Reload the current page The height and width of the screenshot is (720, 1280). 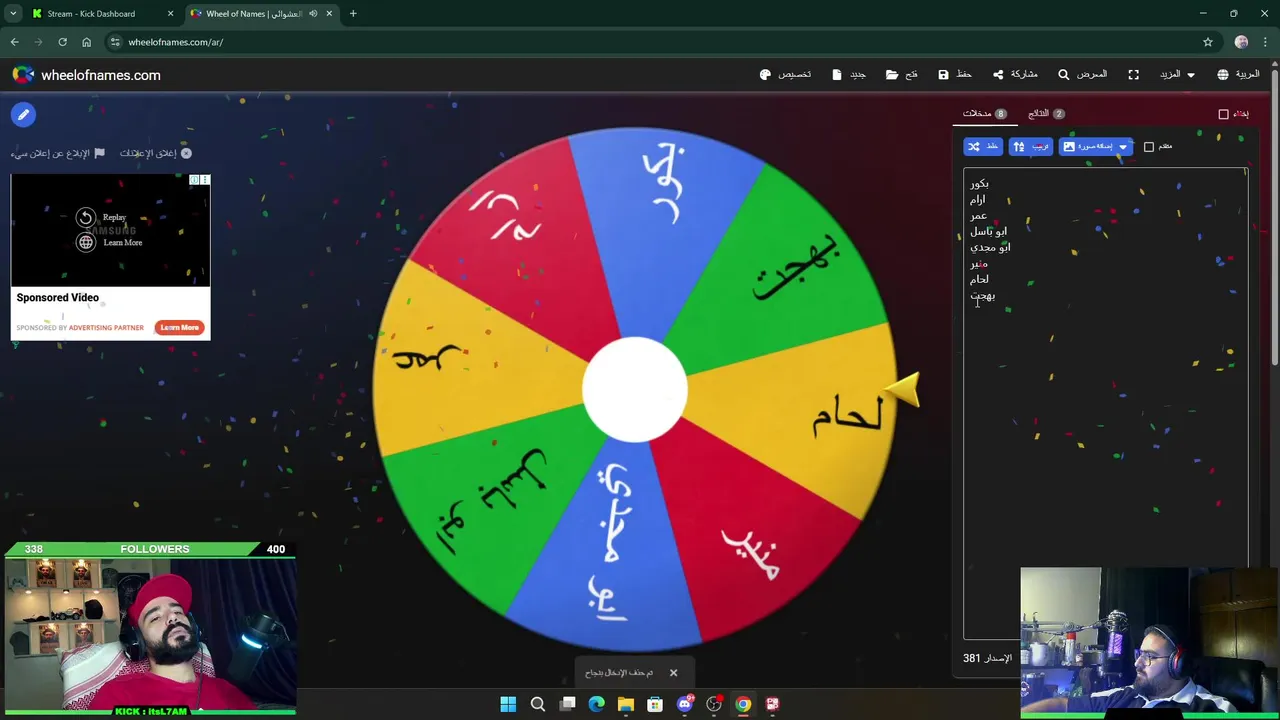click(62, 42)
